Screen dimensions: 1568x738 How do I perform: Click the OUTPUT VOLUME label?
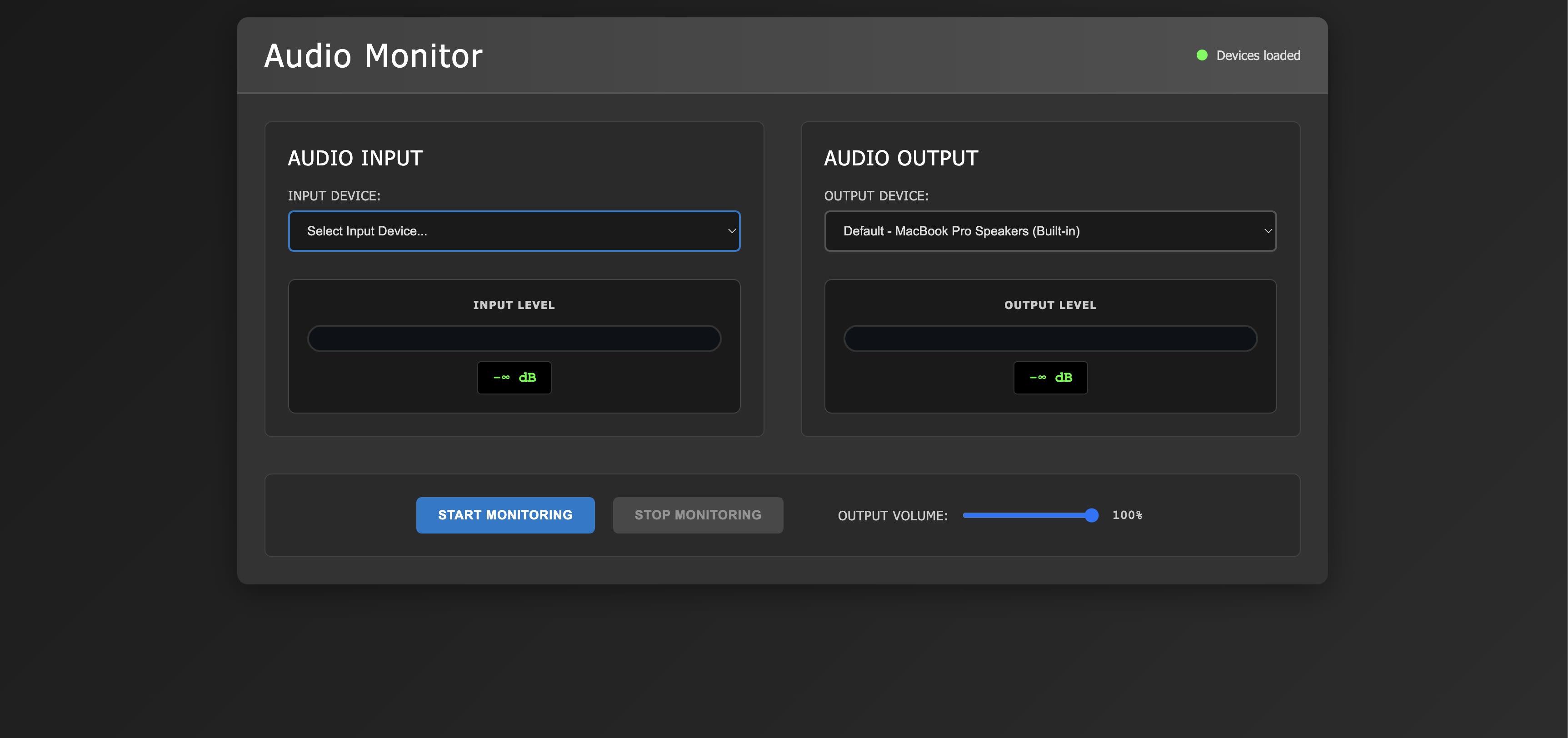(892, 515)
